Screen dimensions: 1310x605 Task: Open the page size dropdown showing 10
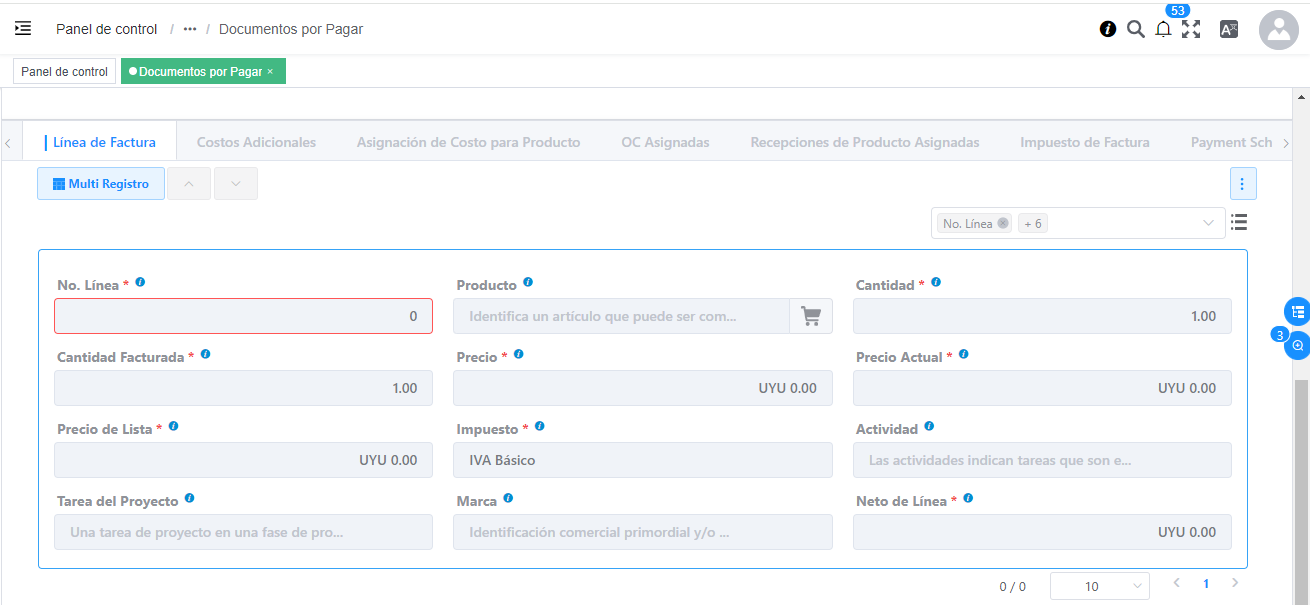coord(1099,586)
